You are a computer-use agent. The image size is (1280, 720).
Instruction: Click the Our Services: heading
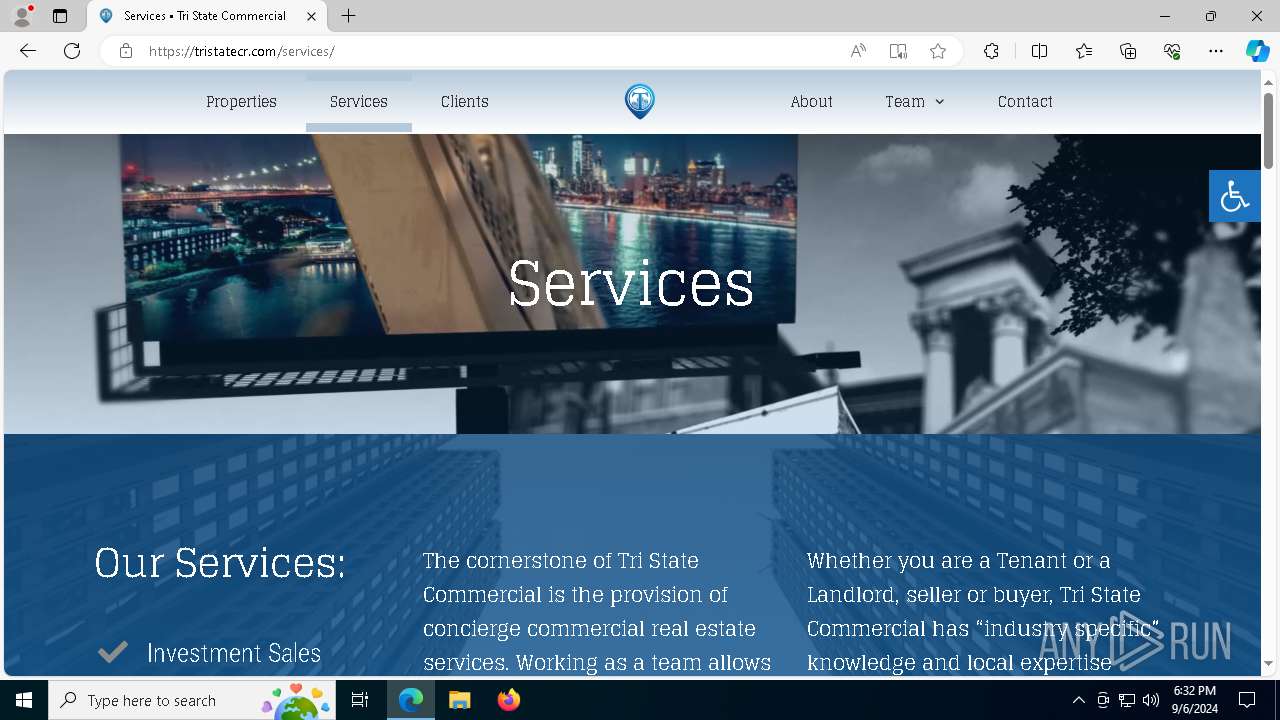pyautogui.click(x=220, y=563)
